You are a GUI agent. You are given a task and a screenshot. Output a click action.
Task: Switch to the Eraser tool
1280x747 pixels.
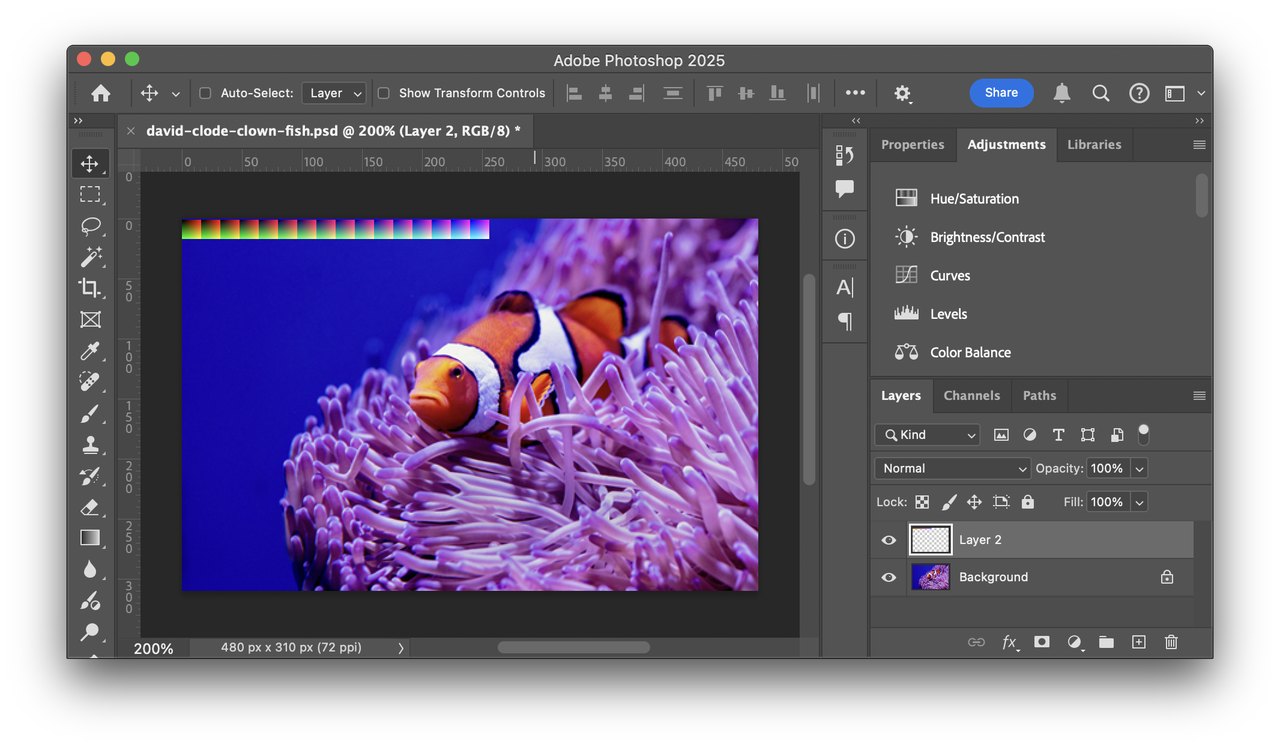(90, 507)
